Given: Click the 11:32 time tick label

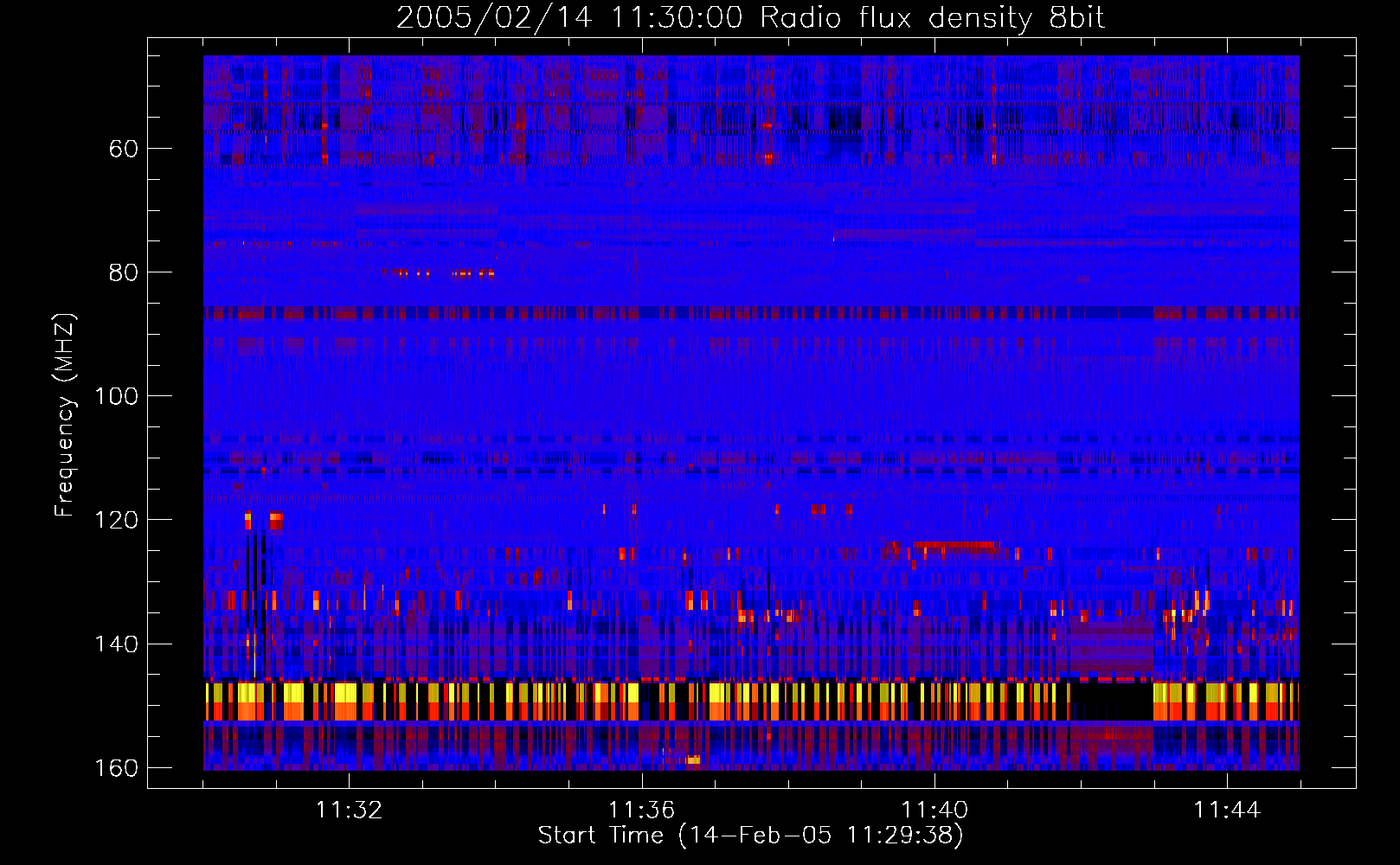Looking at the screenshot, I should (x=349, y=811).
